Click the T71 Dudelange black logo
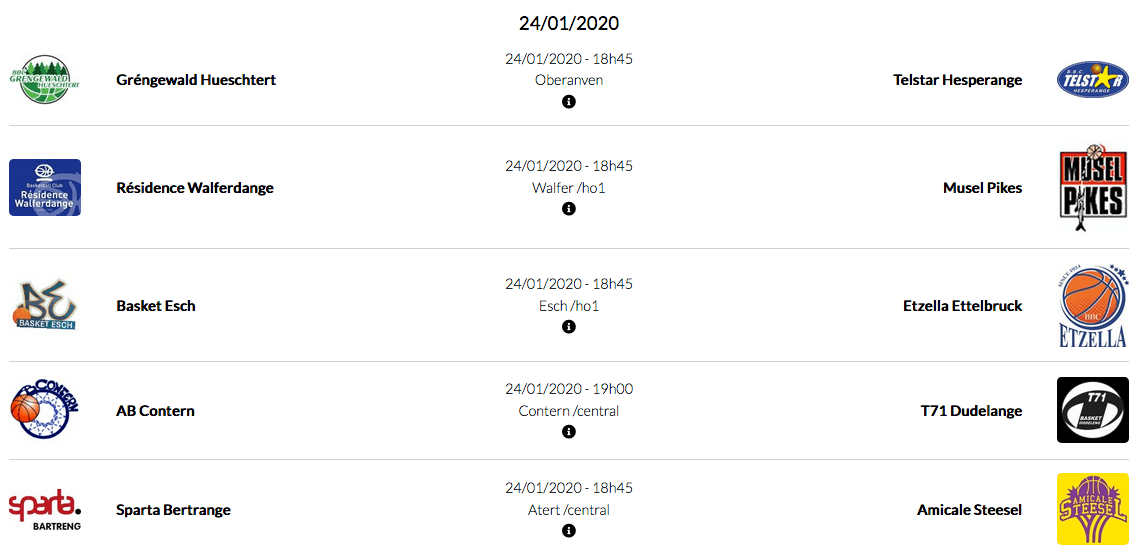Screen dimensions: 1140x558 pos(1092,410)
